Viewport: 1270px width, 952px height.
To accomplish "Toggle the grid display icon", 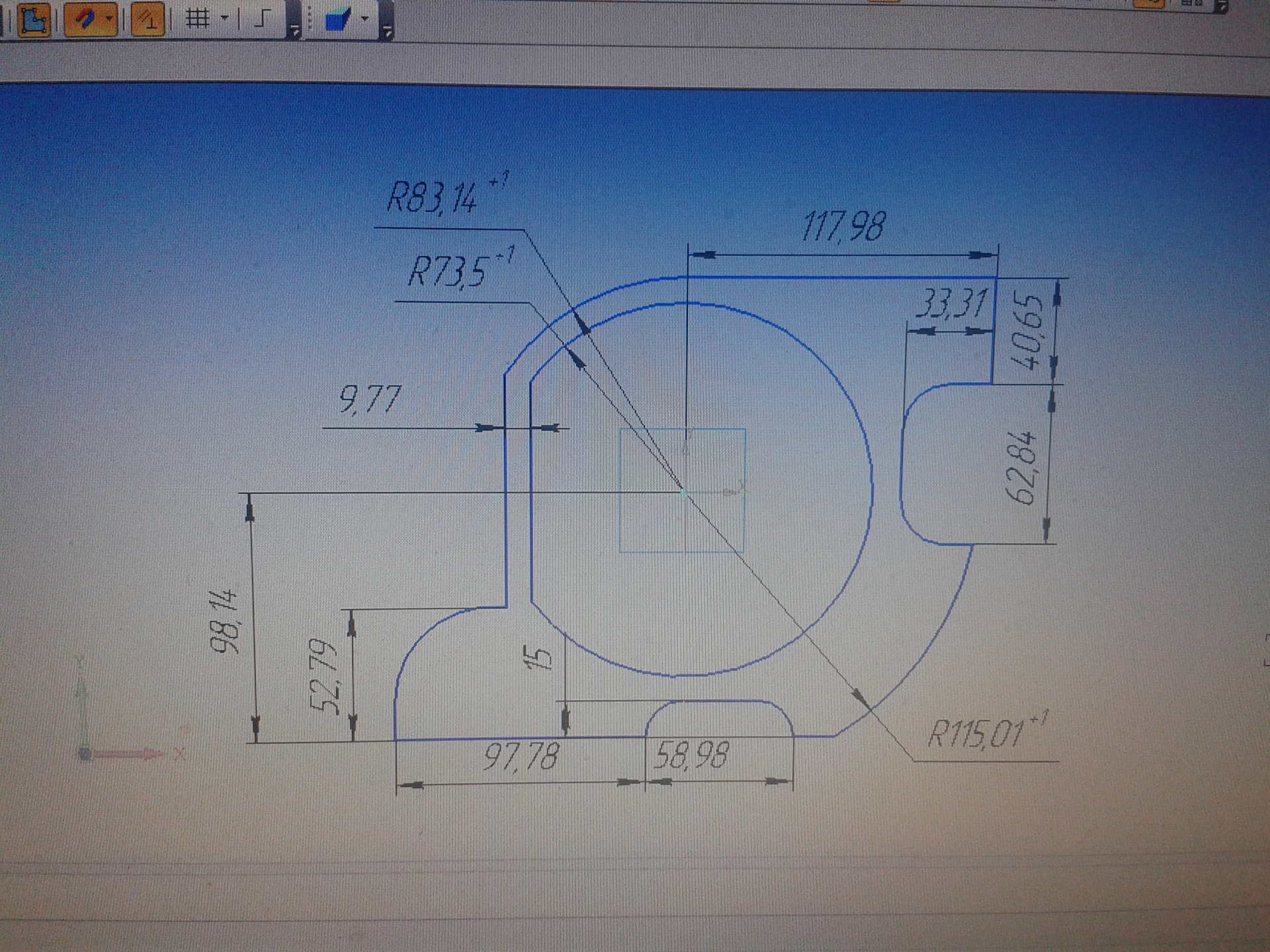I will click(x=197, y=19).
